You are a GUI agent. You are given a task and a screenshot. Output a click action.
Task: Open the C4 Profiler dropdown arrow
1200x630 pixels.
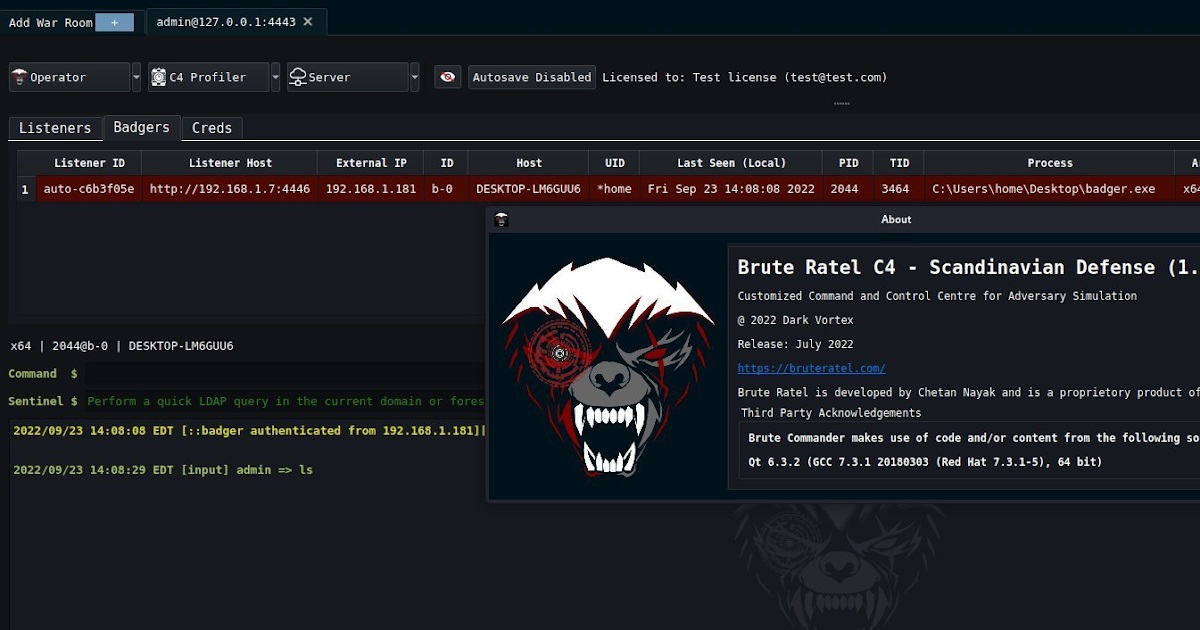[275, 77]
